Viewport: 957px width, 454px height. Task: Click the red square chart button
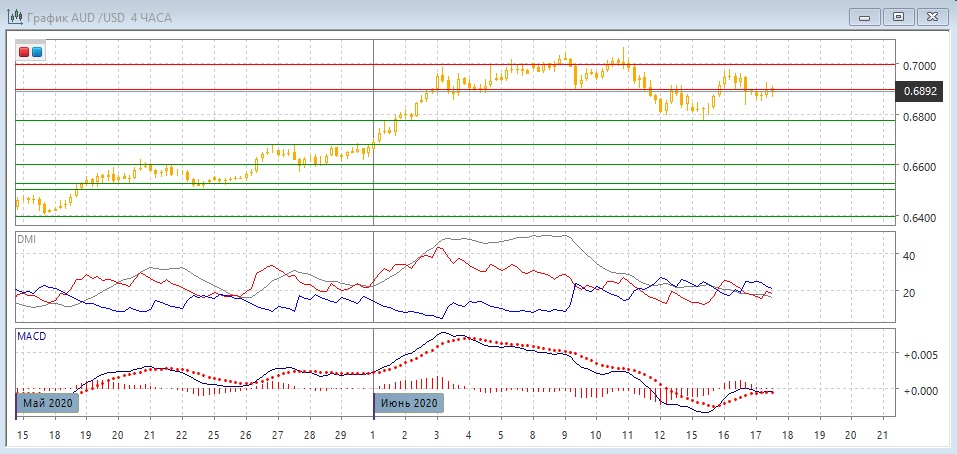(x=25, y=51)
